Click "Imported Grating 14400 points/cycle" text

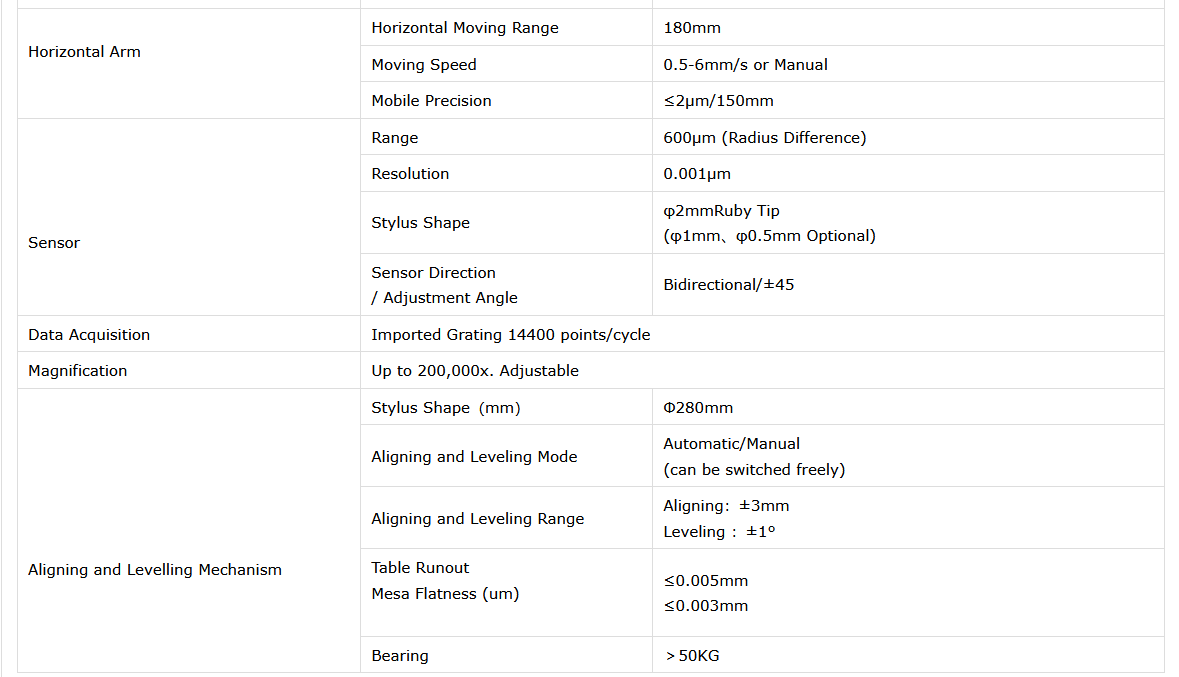point(510,335)
